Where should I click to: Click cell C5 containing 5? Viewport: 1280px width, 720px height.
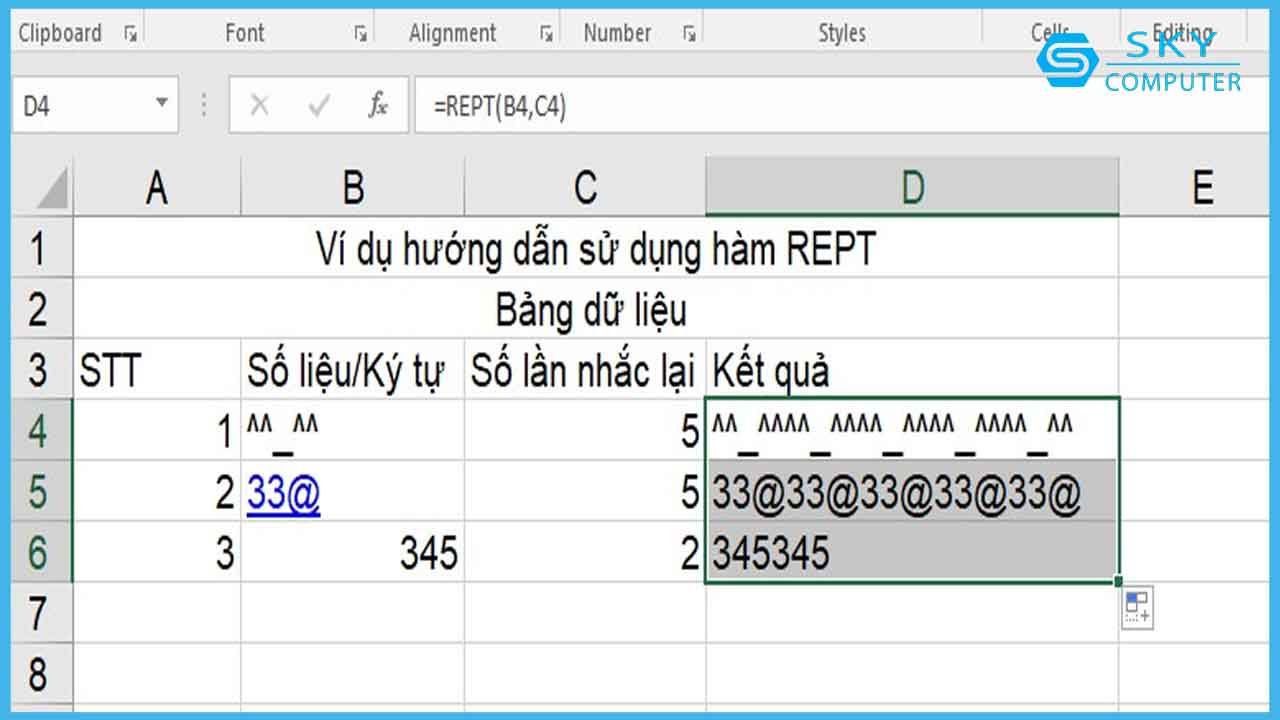pyautogui.click(x=585, y=492)
